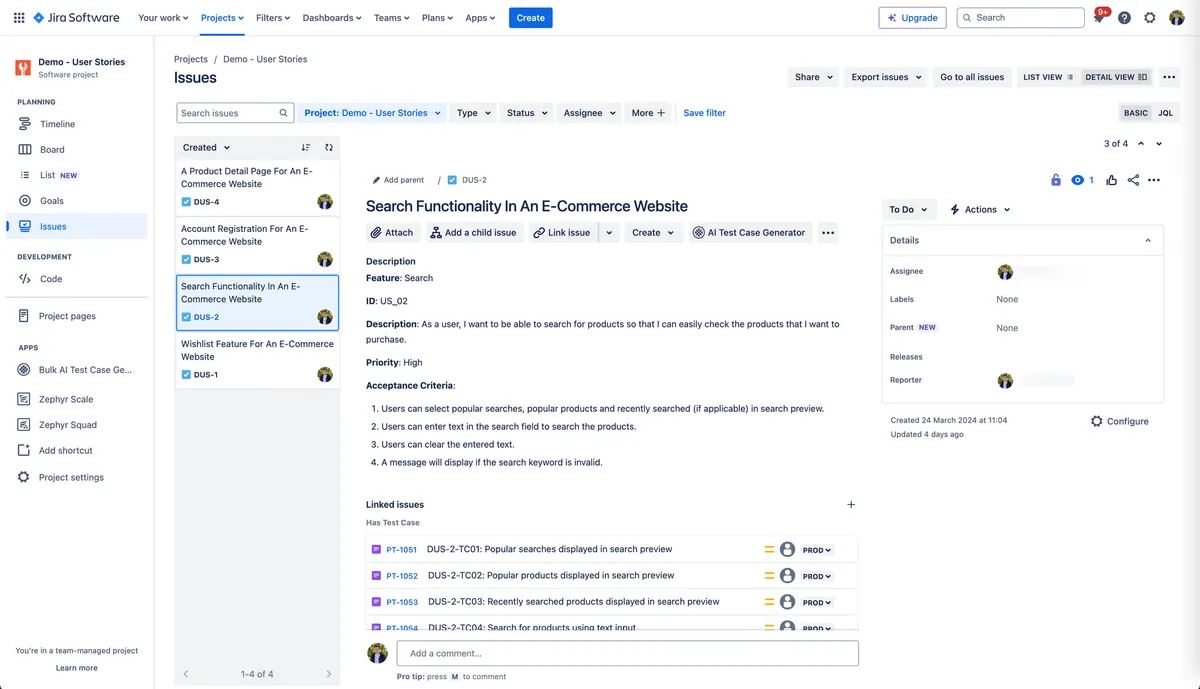
Task: Click the blue Create button
Action: click(x=530, y=18)
